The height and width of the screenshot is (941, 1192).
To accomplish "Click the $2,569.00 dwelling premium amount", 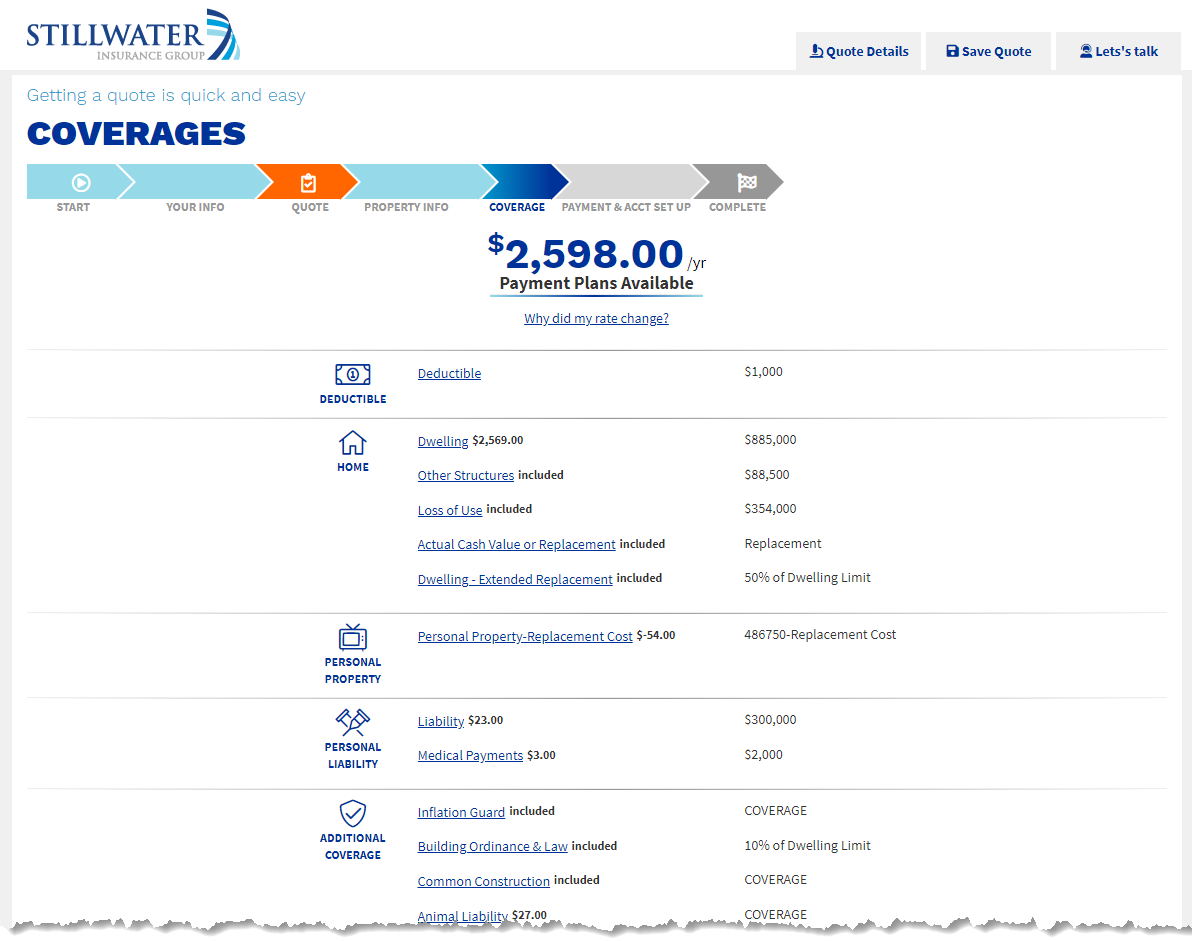I will 497,440.
